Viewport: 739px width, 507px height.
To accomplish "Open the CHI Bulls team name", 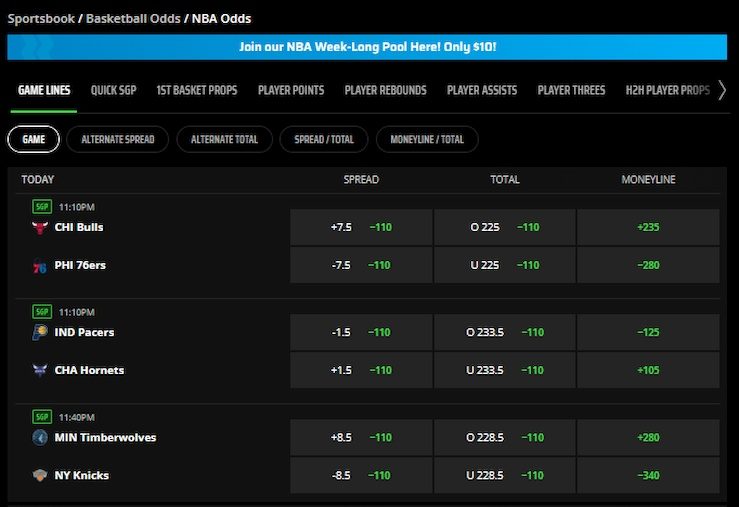I will coord(79,227).
